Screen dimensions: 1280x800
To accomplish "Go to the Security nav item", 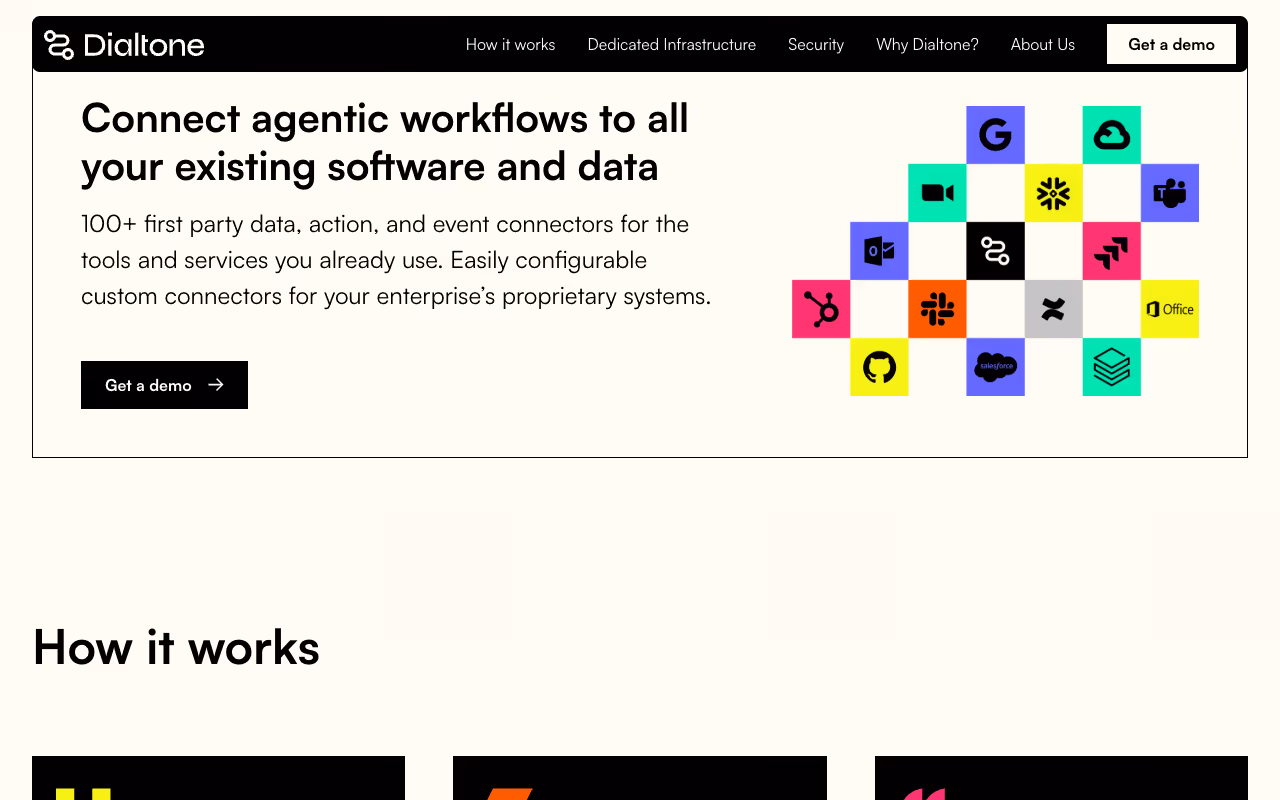I will [816, 44].
